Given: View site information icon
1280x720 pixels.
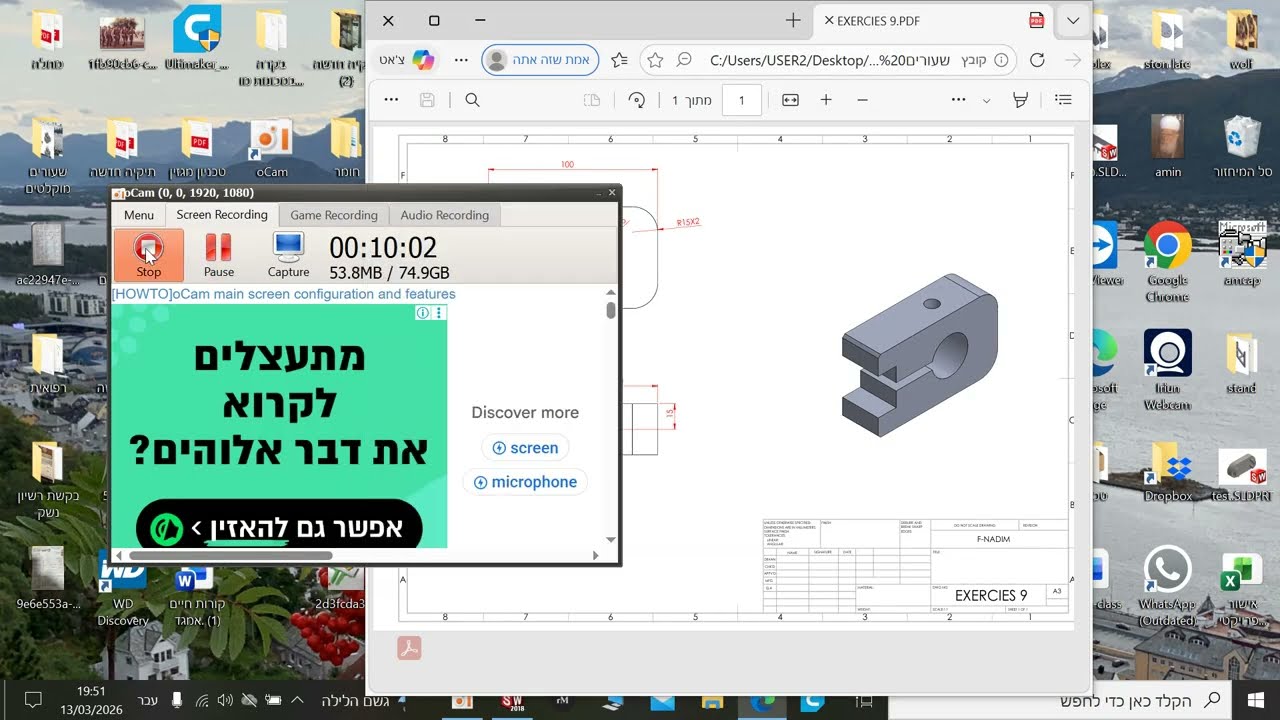Looking at the screenshot, I should [1003, 60].
